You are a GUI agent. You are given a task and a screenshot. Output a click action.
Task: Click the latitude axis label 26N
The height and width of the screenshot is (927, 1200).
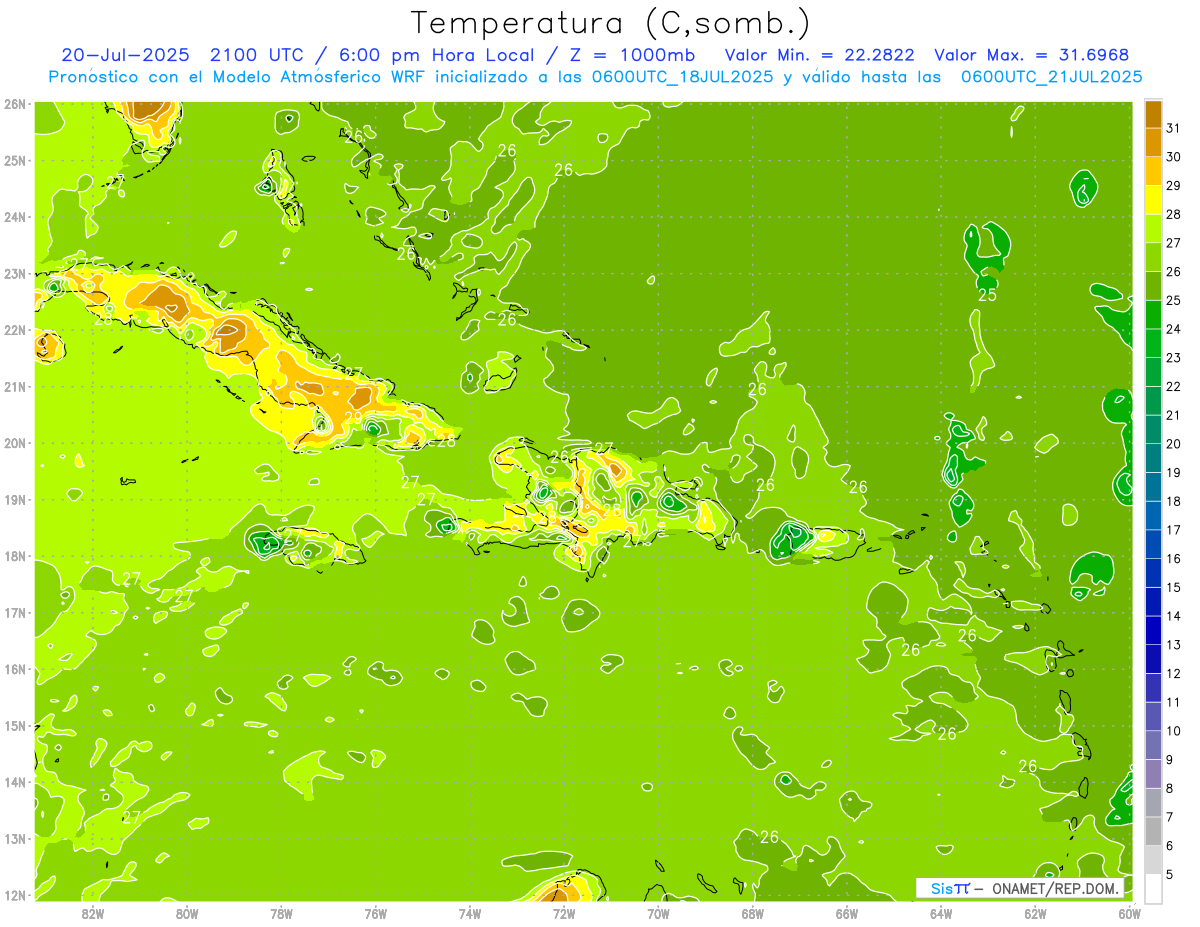click(15, 104)
